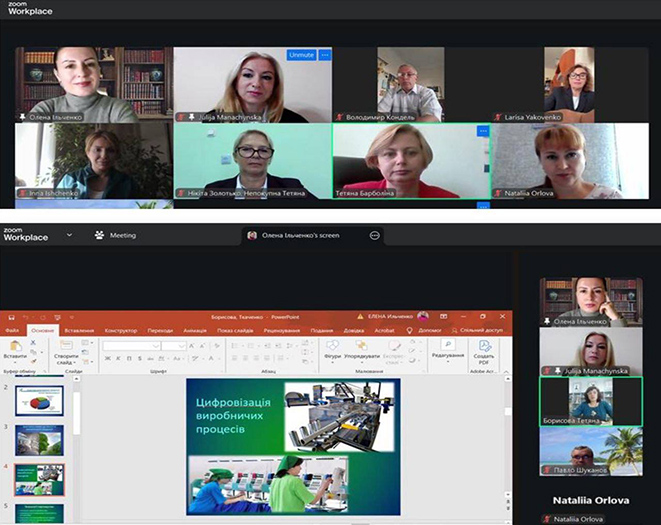Select slide 3 thumbnail in slide panel

(x=39, y=440)
